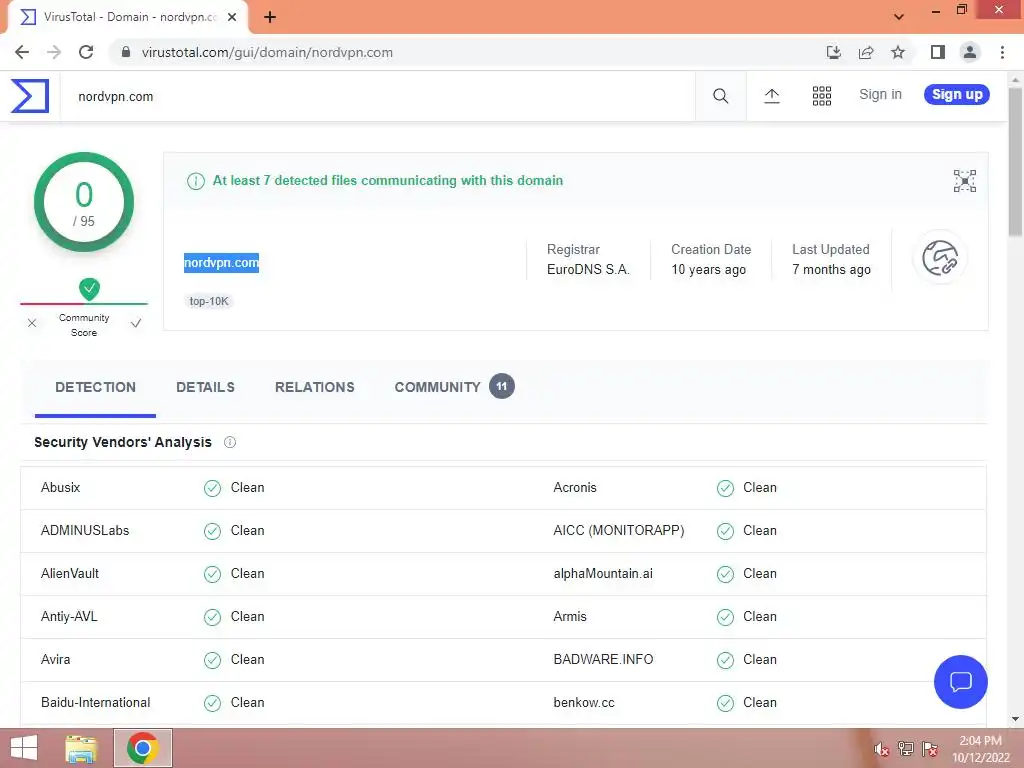Vote malicious with community score X
Screen dimensions: 1024x768
pos(32,323)
